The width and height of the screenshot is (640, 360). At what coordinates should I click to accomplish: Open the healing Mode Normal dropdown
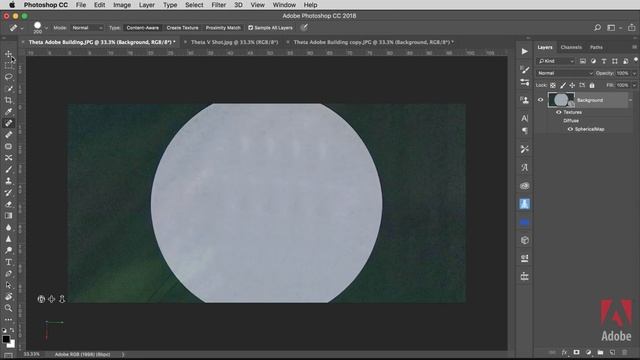coord(87,28)
